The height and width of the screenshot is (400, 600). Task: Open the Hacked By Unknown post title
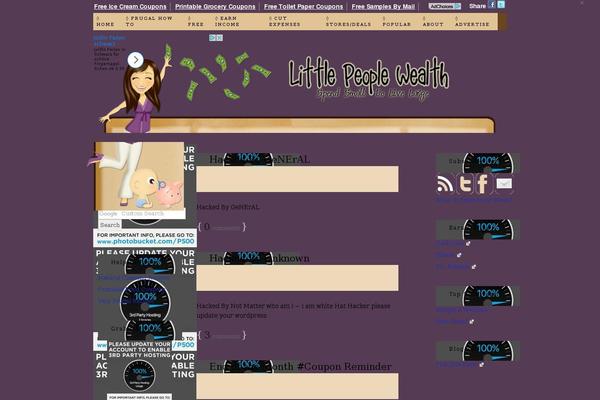(259, 258)
